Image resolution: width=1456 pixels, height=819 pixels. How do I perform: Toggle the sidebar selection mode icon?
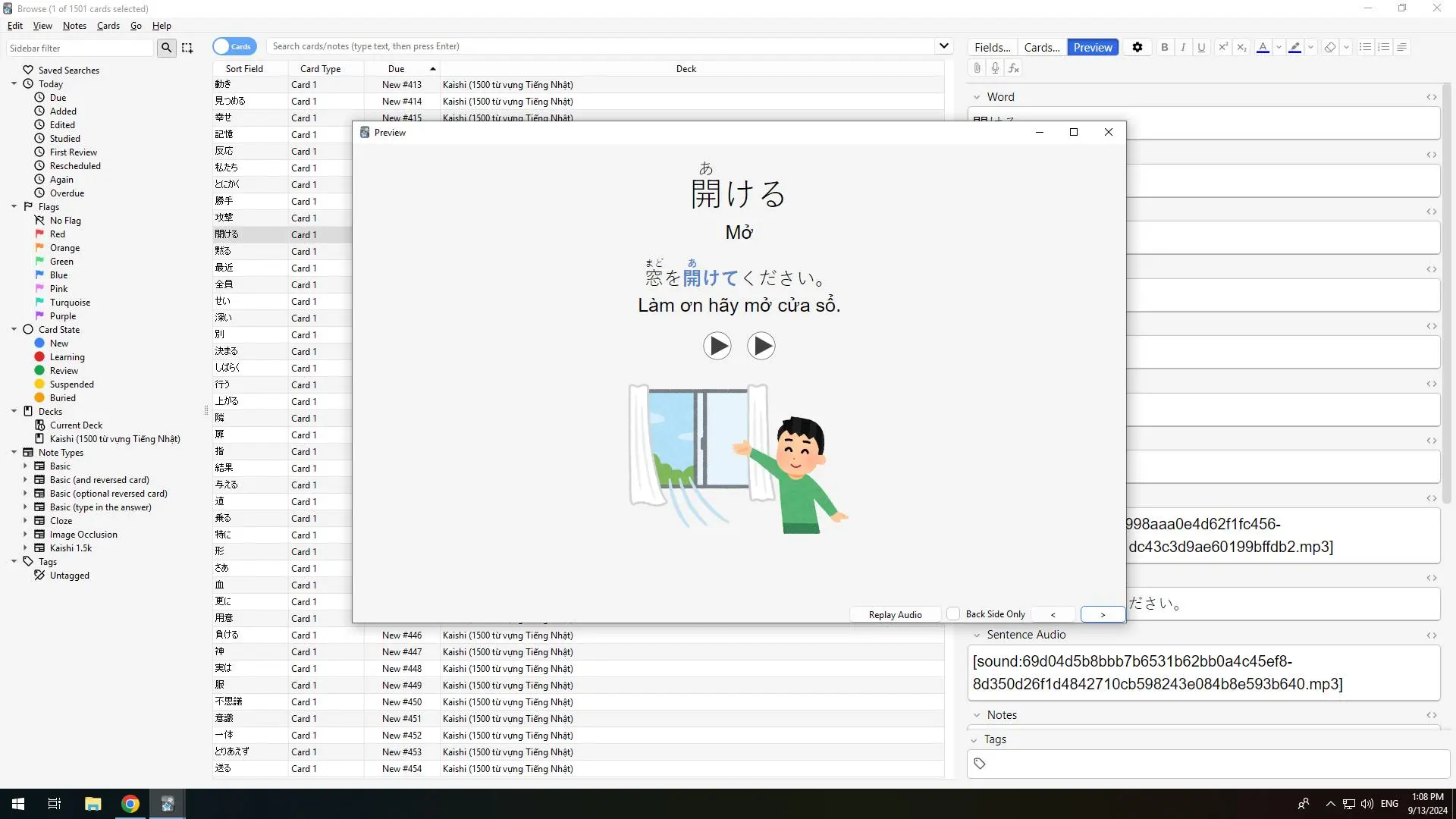(x=187, y=48)
